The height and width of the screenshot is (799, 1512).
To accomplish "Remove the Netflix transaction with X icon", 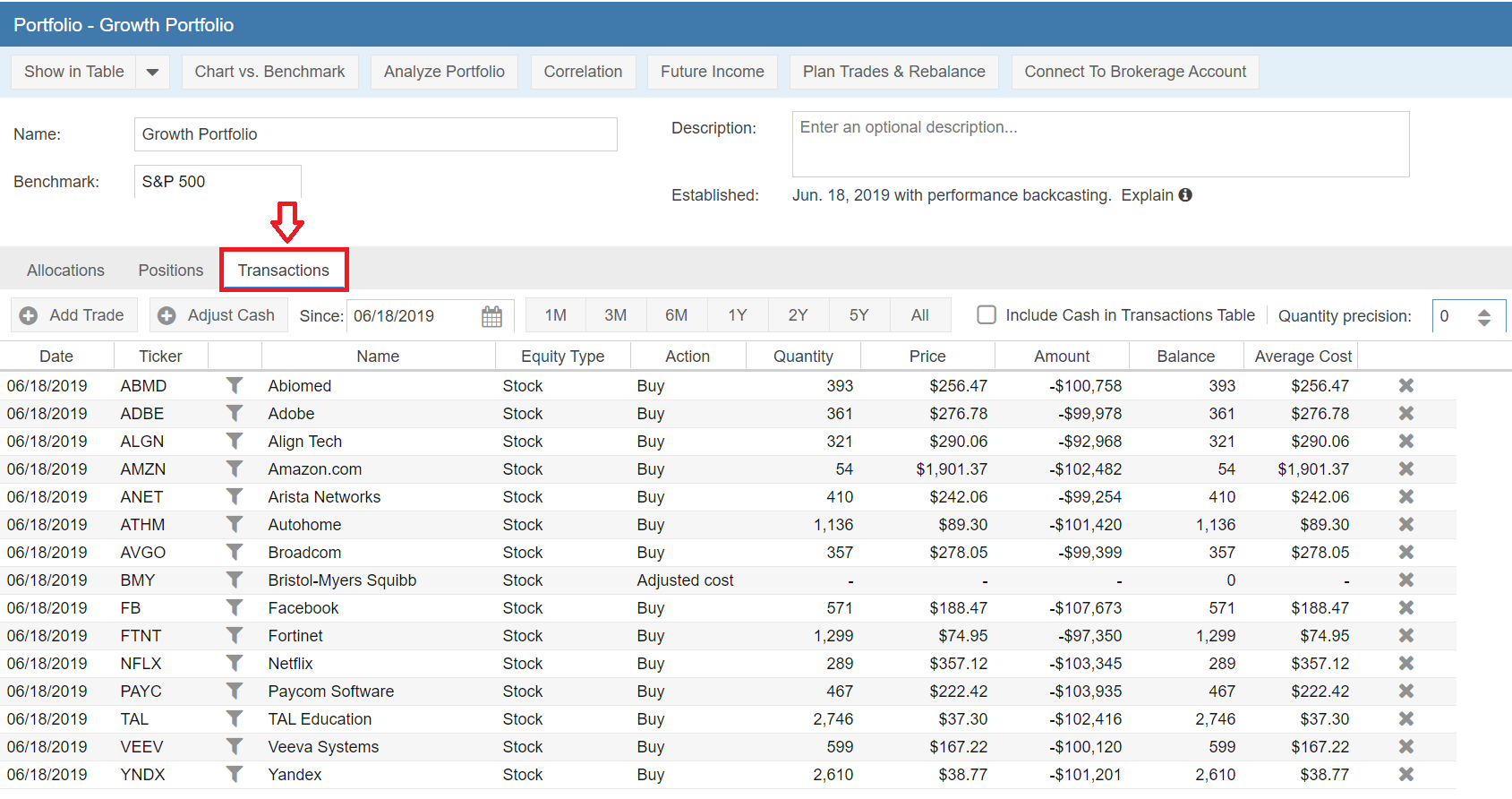I will click(1406, 663).
